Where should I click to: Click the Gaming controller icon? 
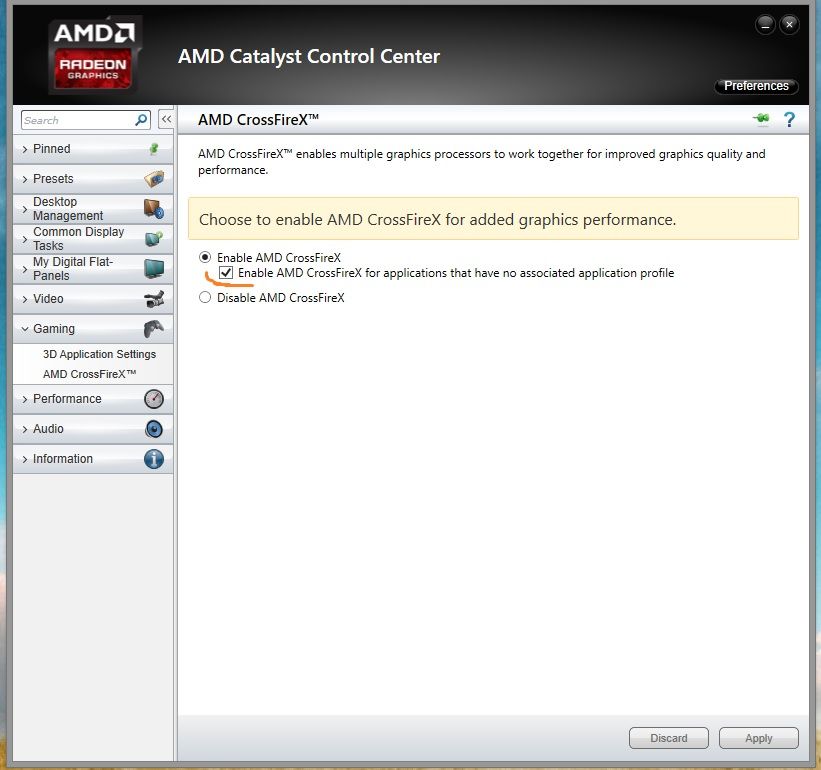(154, 329)
